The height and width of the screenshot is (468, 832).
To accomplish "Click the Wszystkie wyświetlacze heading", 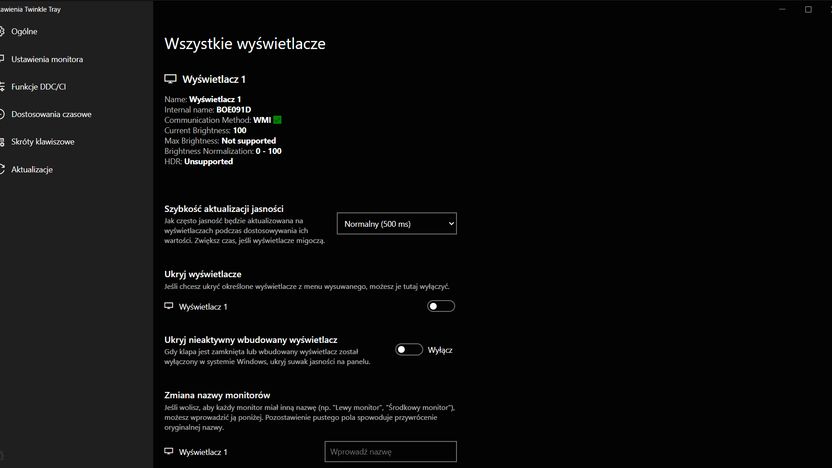I will pos(245,44).
